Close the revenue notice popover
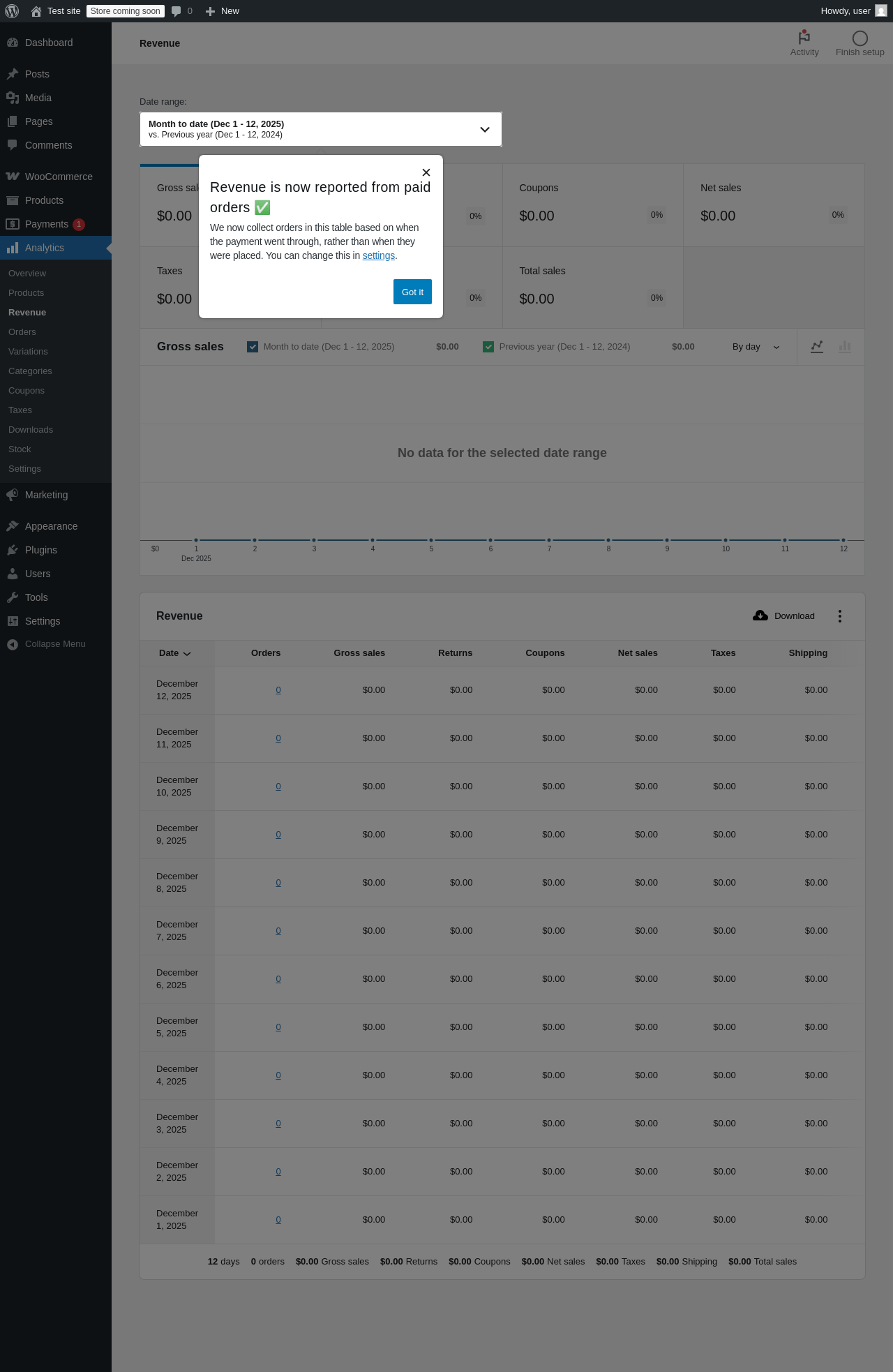The width and height of the screenshot is (893, 1372). pos(426,172)
